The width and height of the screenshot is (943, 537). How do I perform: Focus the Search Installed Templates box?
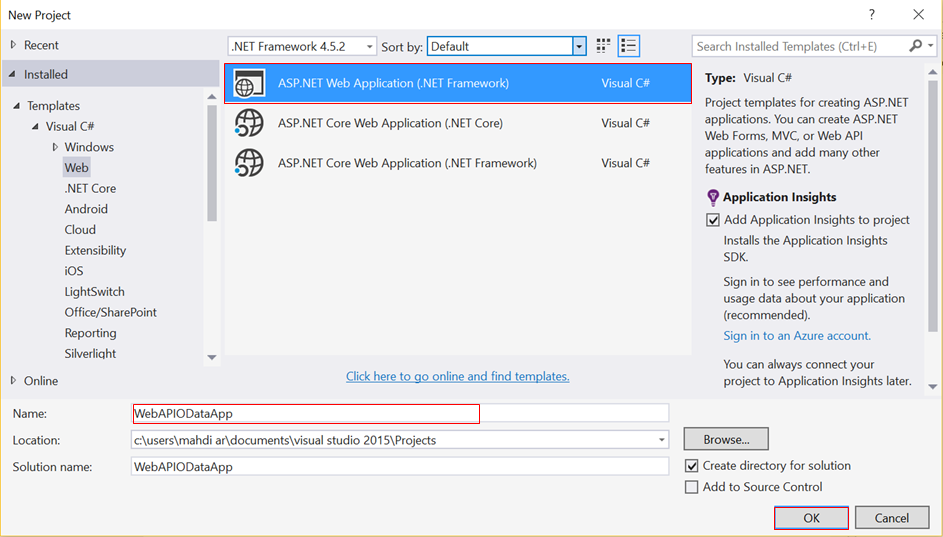tap(800, 46)
